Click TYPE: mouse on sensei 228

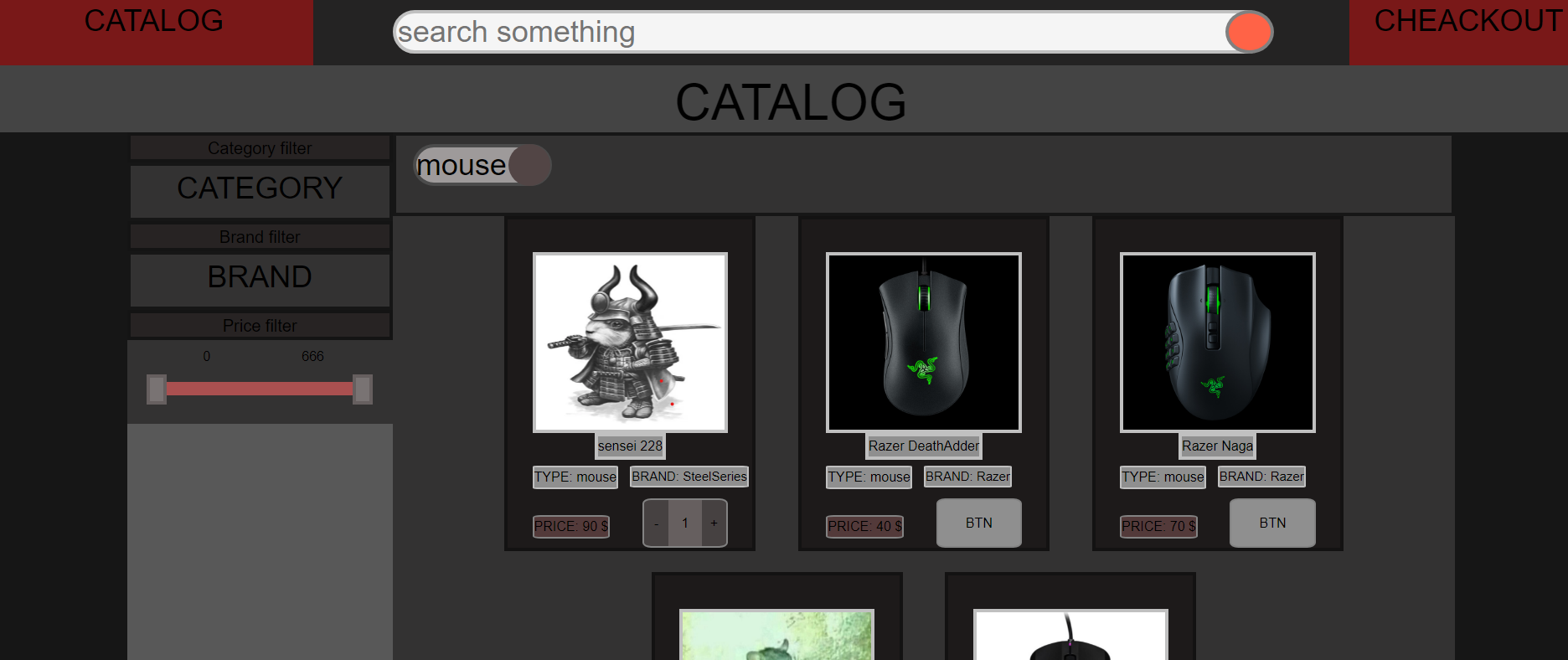pyautogui.click(x=575, y=477)
